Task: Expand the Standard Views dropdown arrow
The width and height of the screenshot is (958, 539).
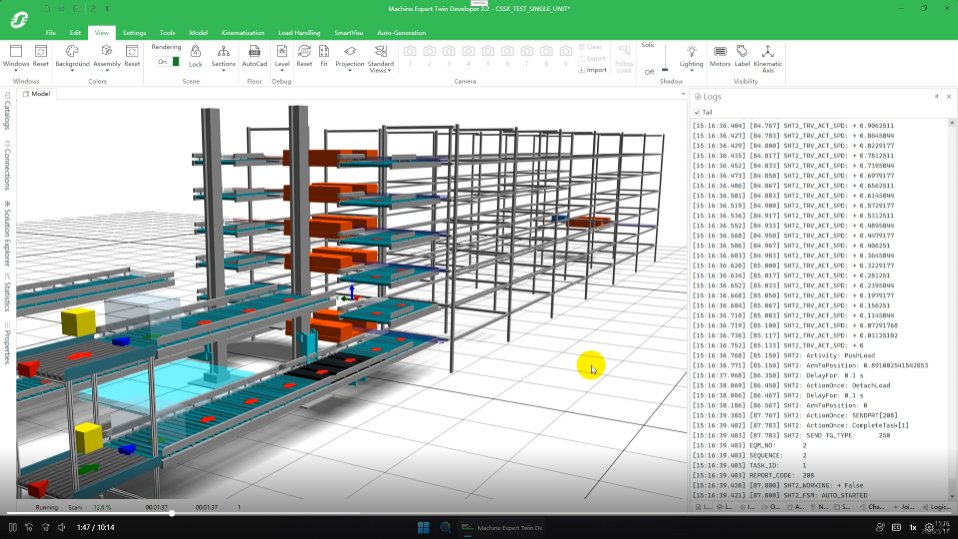Action: pos(389,70)
